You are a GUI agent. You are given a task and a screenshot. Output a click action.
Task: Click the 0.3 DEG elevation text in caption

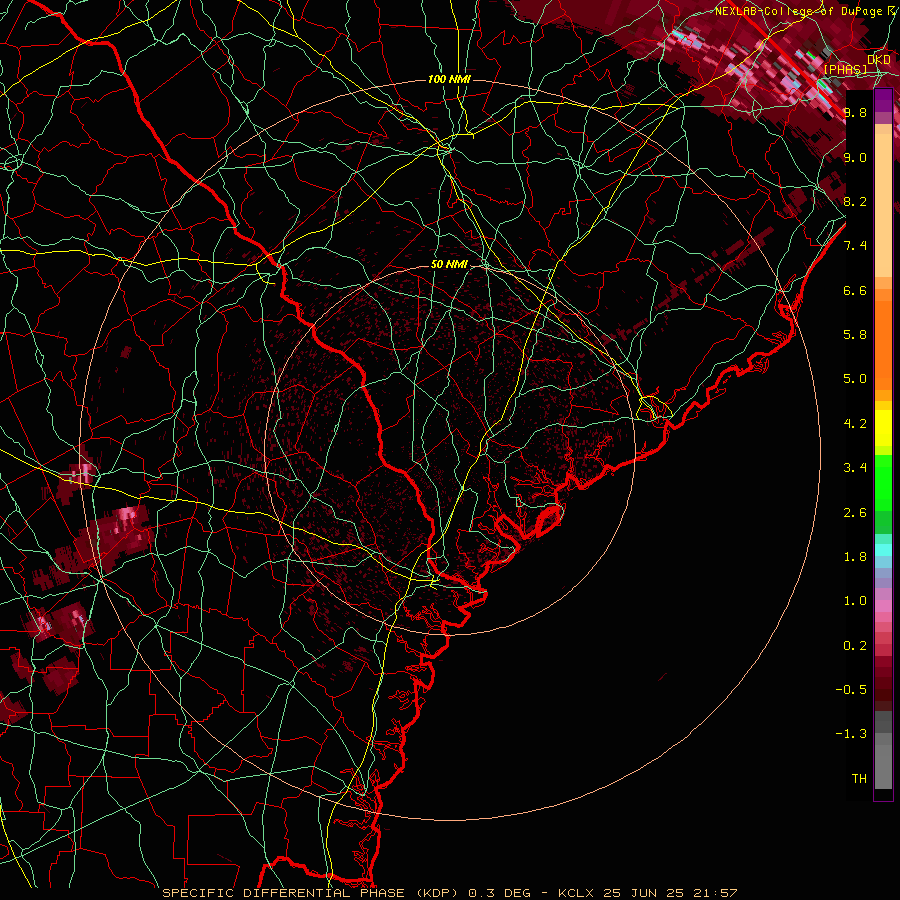pos(501,893)
